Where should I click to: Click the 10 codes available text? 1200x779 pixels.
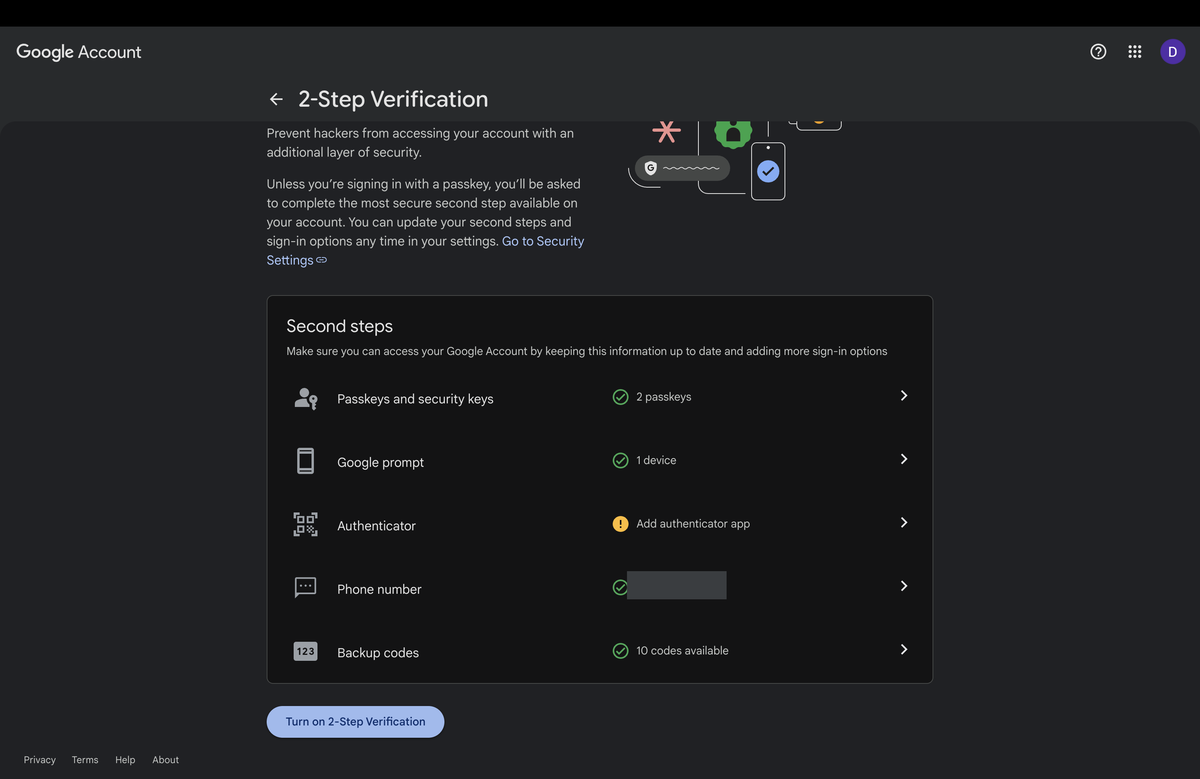pyautogui.click(x=682, y=651)
